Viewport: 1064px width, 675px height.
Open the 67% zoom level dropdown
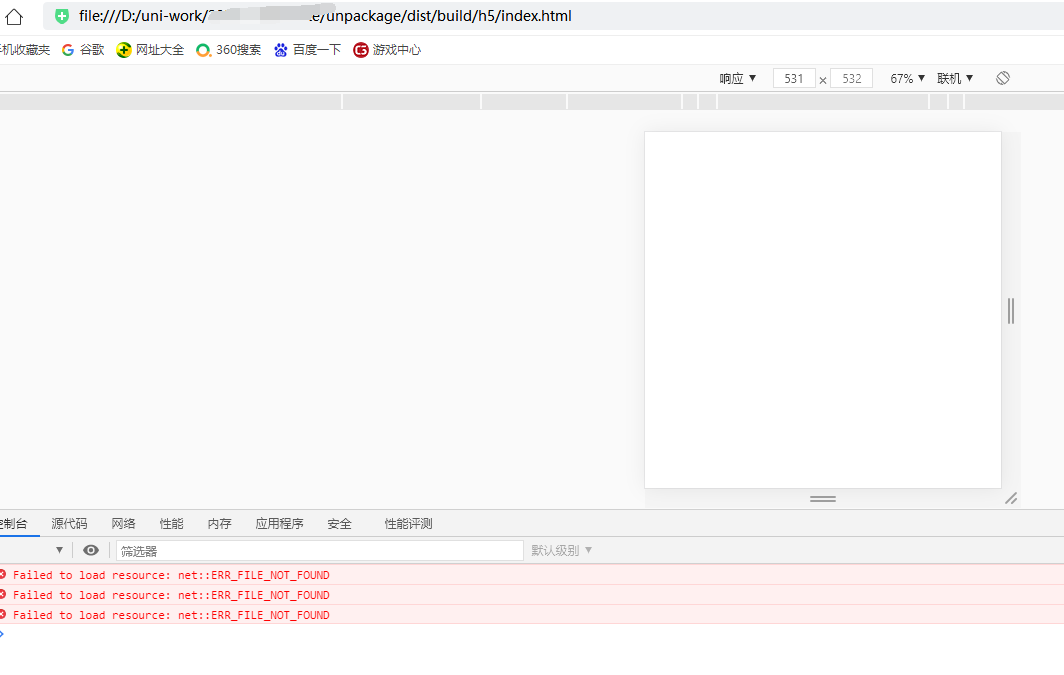(x=905, y=77)
